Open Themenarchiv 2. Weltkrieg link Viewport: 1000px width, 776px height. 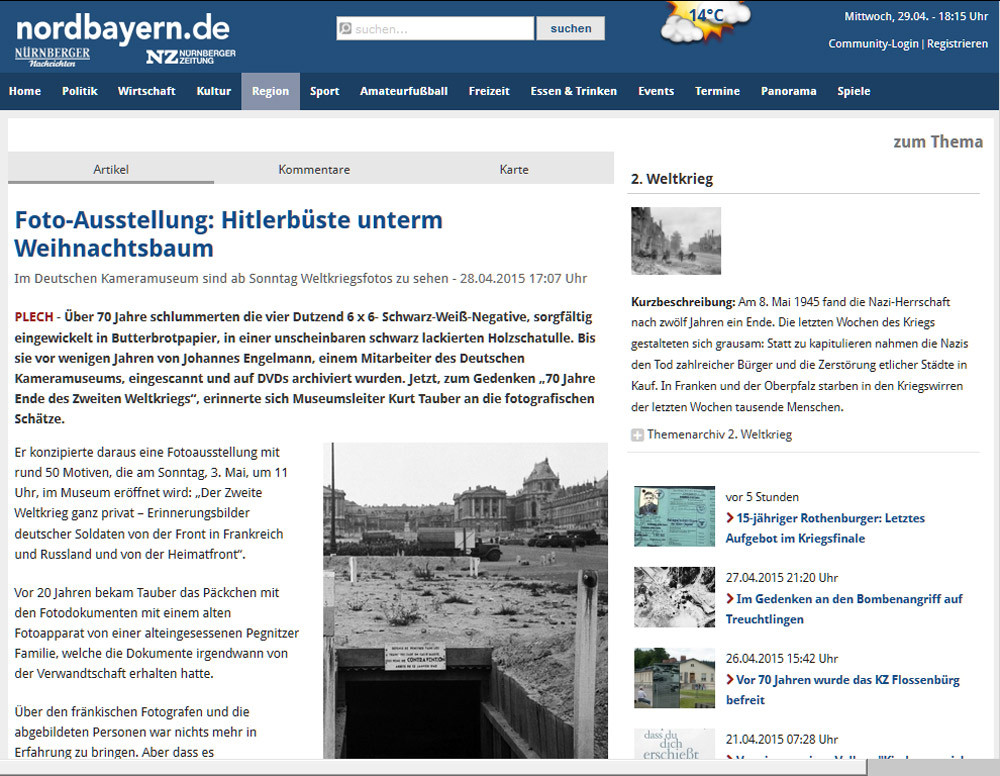click(719, 435)
